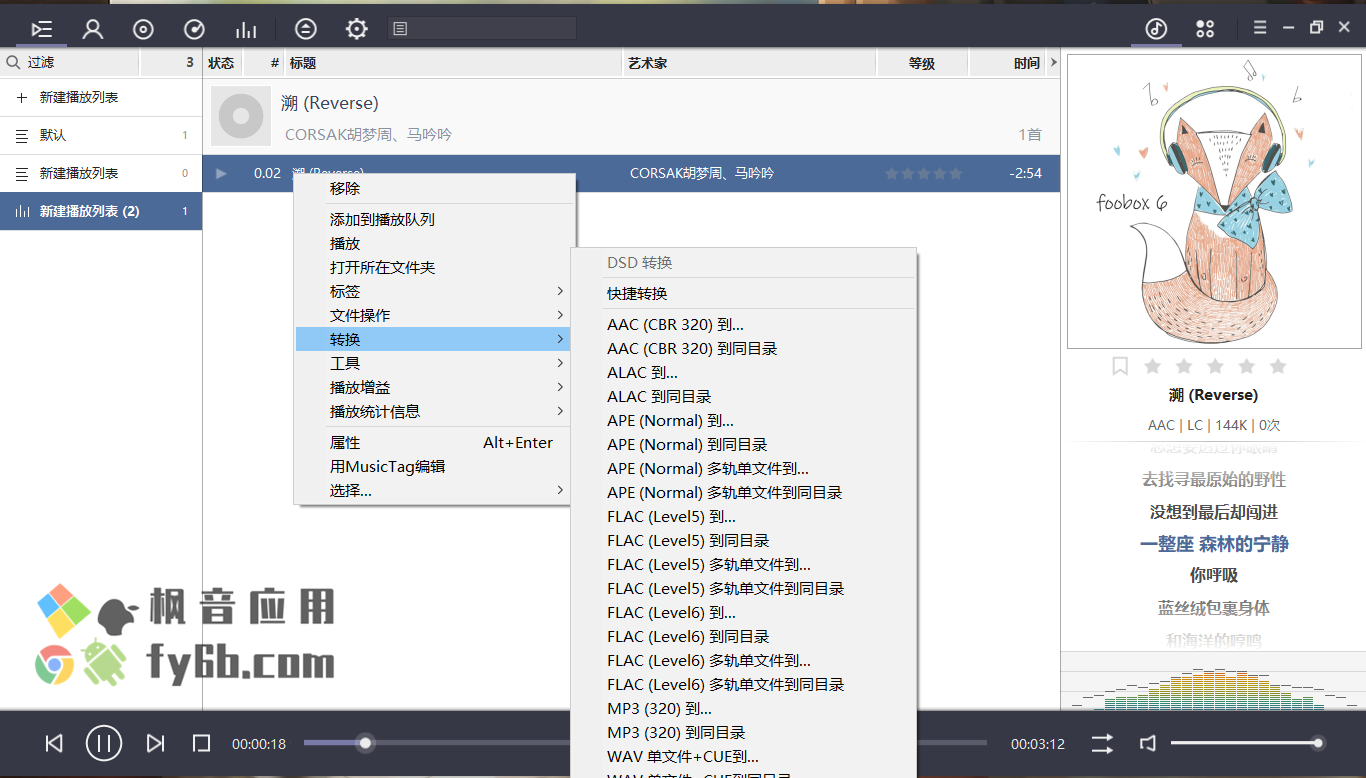Click the equalizer circle icon in toolbar
The width and height of the screenshot is (1366, 778).
(x=306, y=29)
